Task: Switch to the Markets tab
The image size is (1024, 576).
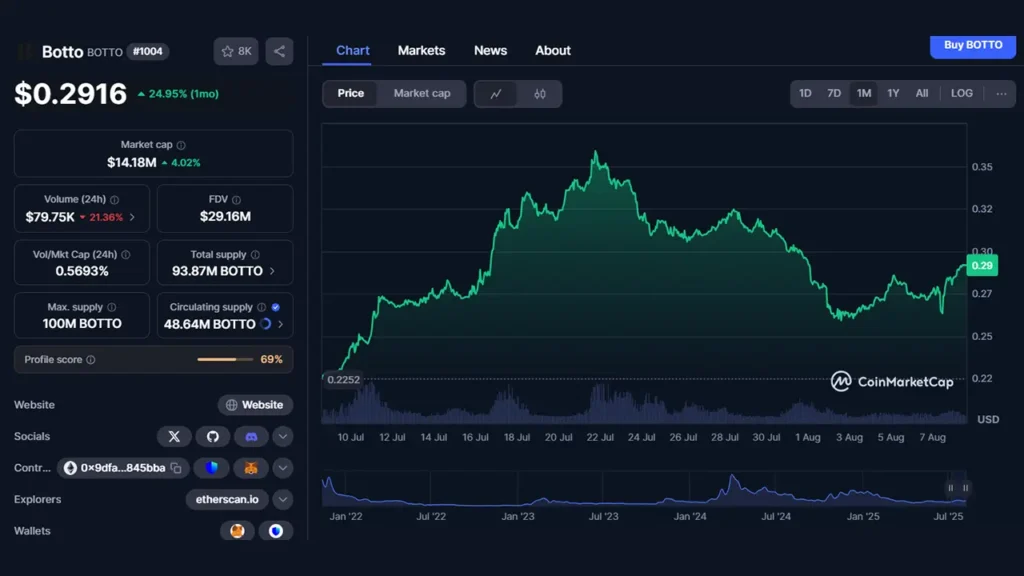Action: (x=421, y=50)
